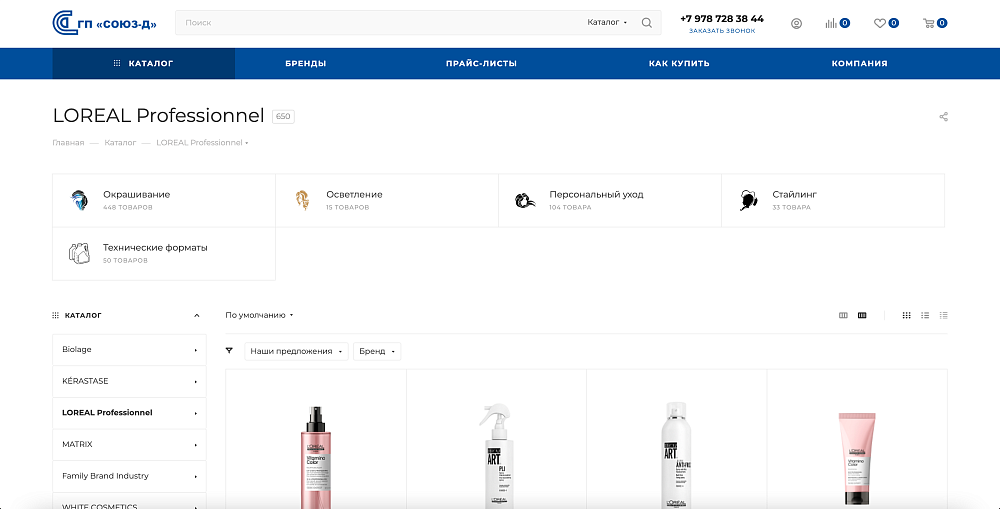The width and height of the screenshot is (1000, 509).
Task: Go to Каталог breadcrumb link
Action: [x=121, y=143]
